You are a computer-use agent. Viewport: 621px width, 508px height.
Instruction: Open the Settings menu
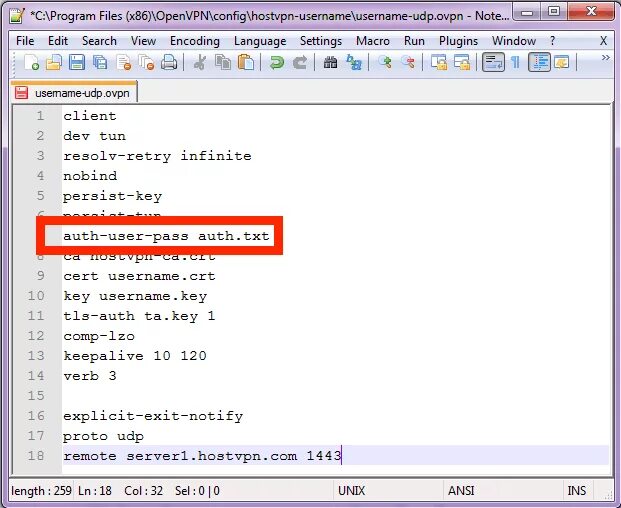pyautogui.click(x=321, y=41)
